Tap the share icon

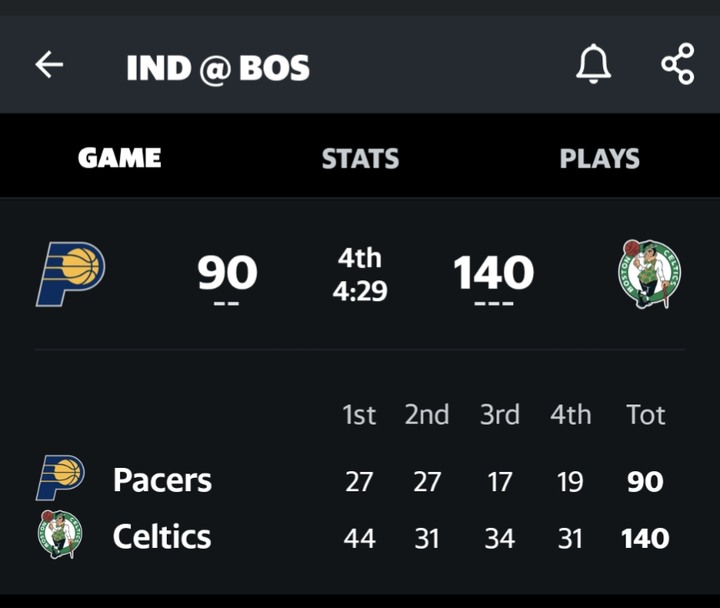click(x=677, y=65)
